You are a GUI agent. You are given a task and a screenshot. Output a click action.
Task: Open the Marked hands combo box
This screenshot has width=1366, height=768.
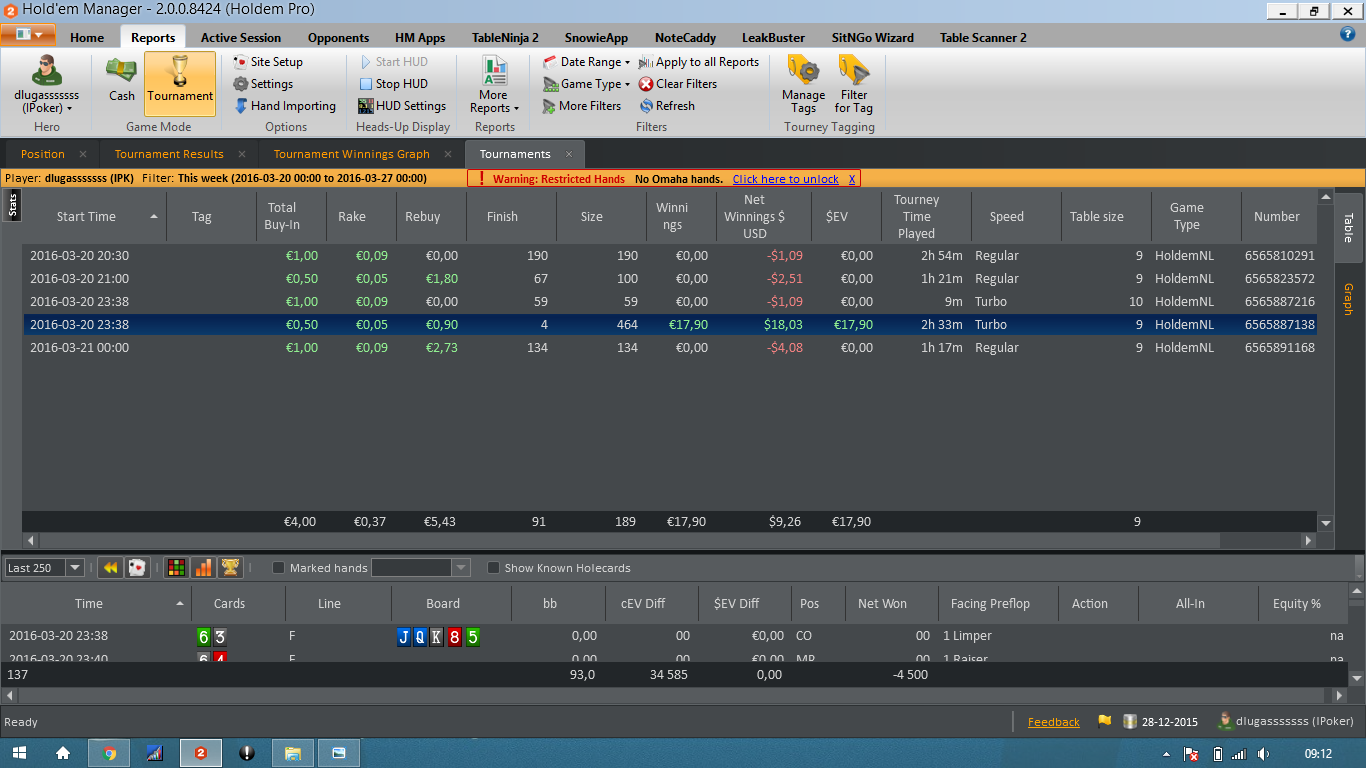(421, 568)
